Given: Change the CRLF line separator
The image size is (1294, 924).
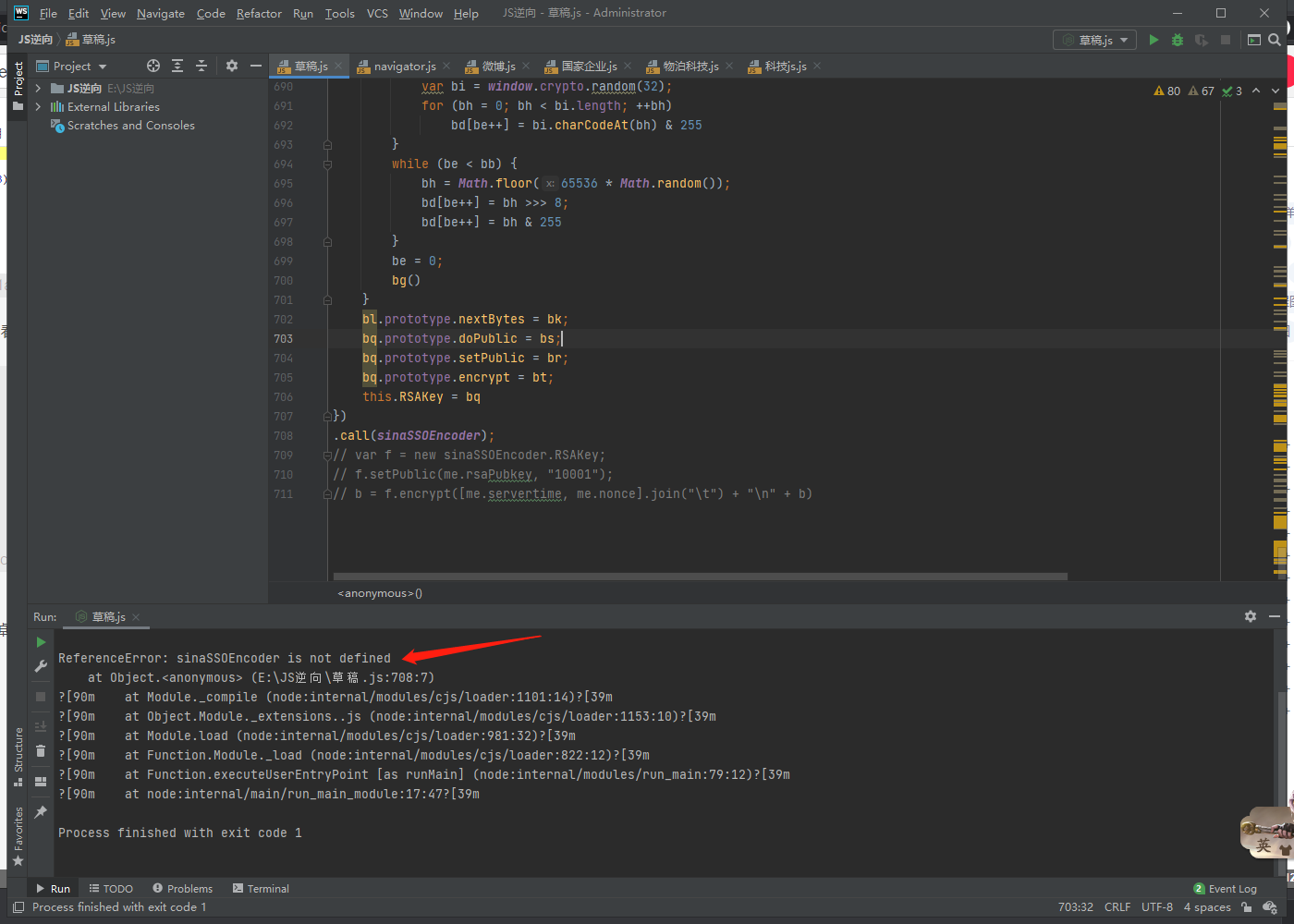Looking at the screenshot, I should coord(1117,907).
